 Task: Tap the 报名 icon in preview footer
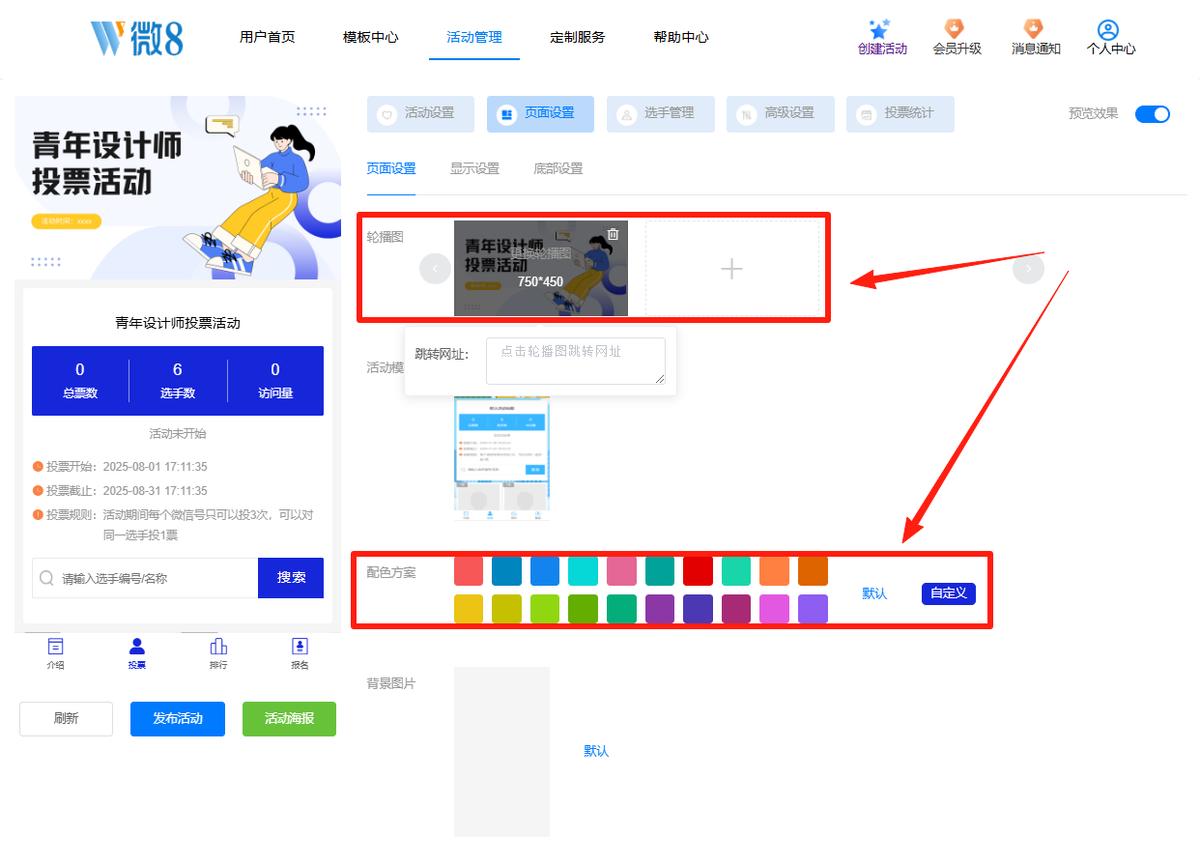pyautogui.click(x=300, y=646)
